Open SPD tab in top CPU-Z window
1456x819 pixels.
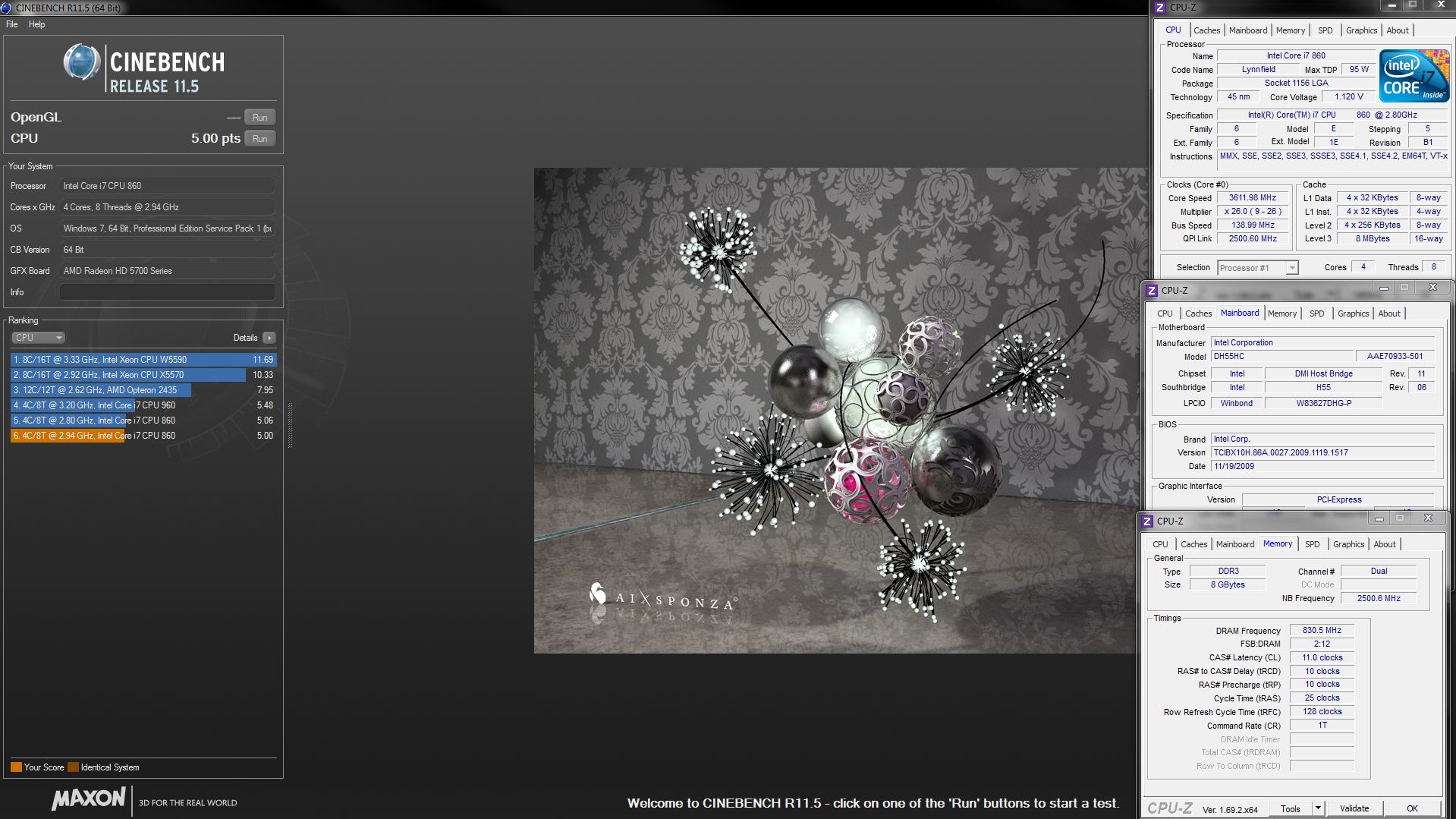click(x=1325, y=30)
